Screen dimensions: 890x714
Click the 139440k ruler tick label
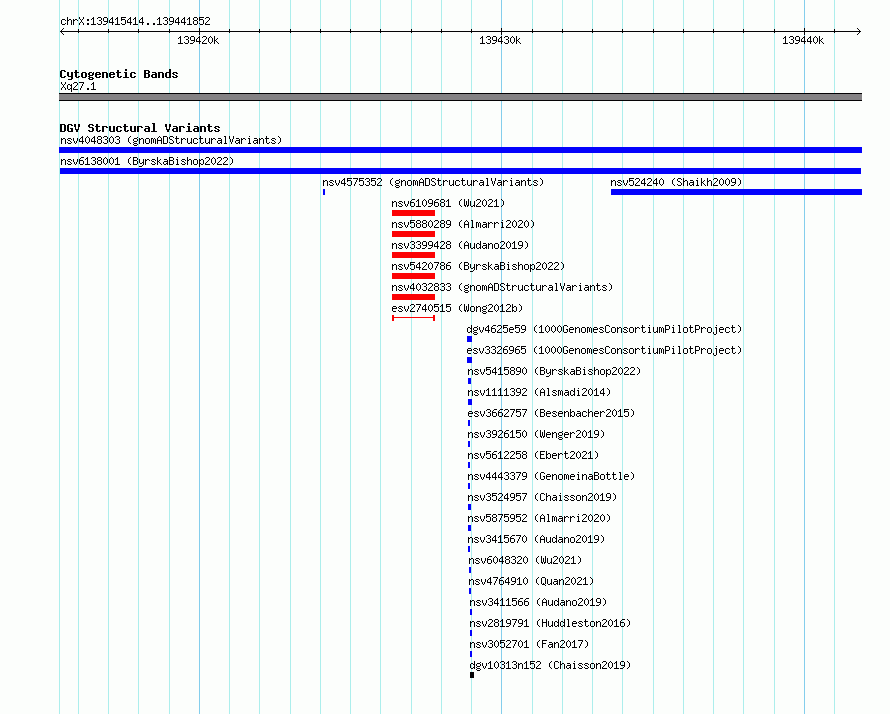803,40
